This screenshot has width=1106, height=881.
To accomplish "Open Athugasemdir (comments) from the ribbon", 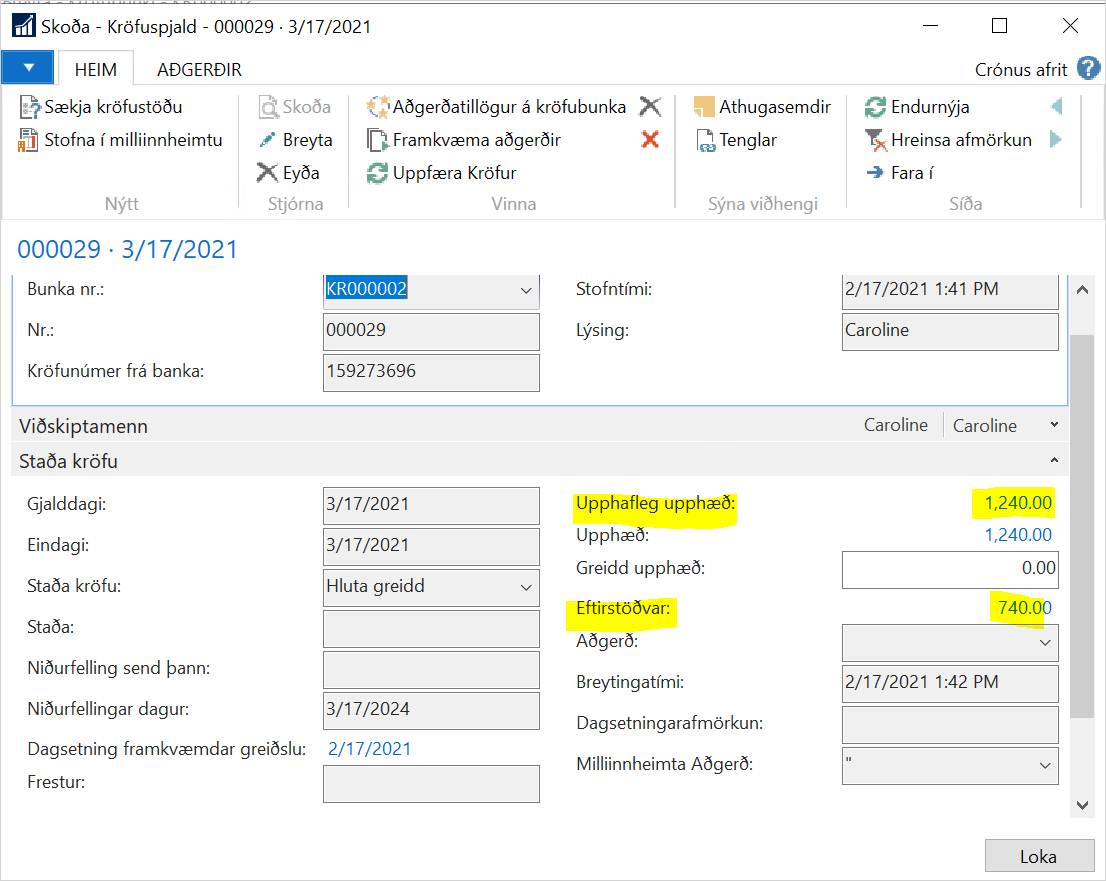I will [704, 106].
